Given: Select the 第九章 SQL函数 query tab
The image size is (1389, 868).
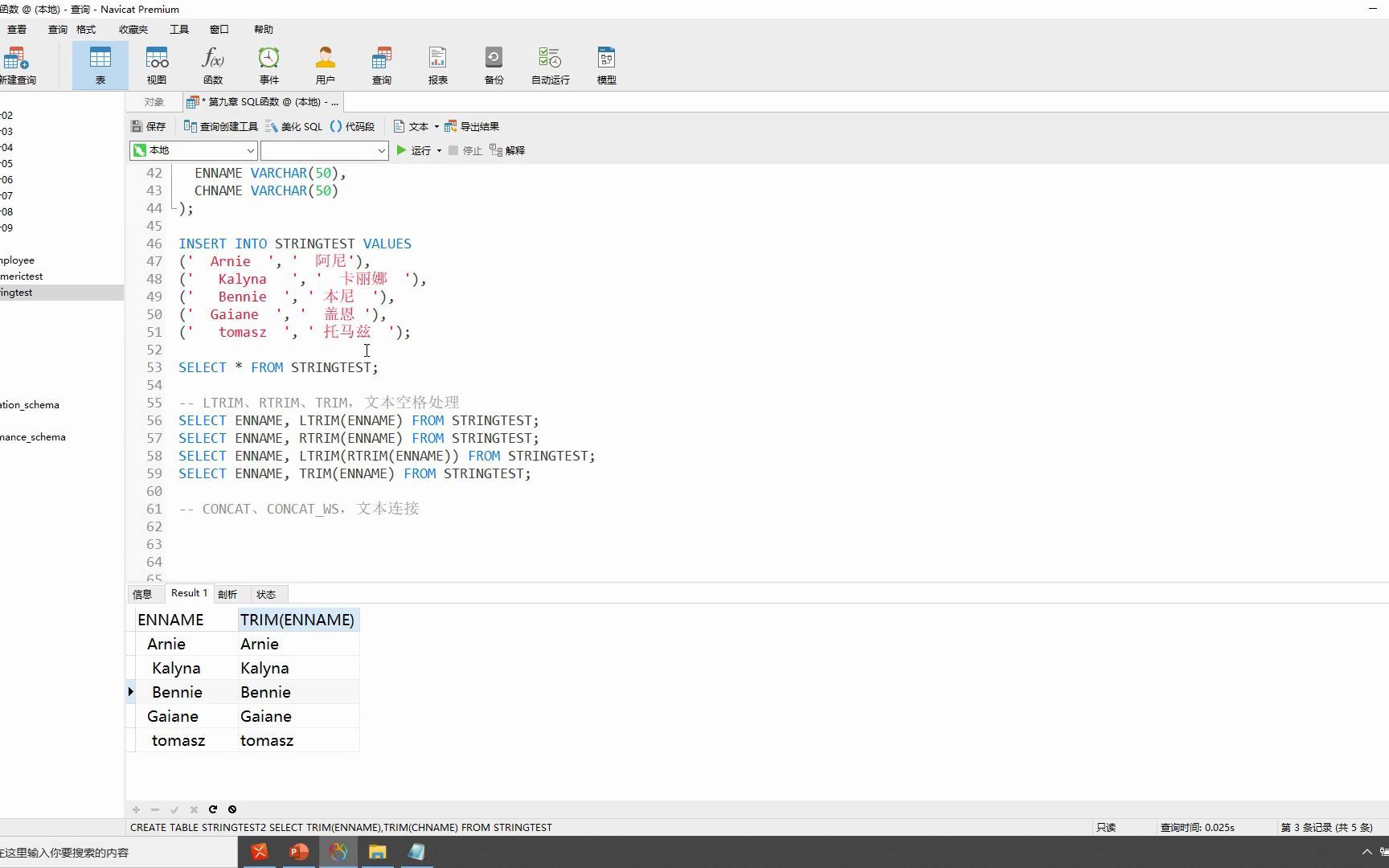Looking at the screenshot, I should pos(264,102).
